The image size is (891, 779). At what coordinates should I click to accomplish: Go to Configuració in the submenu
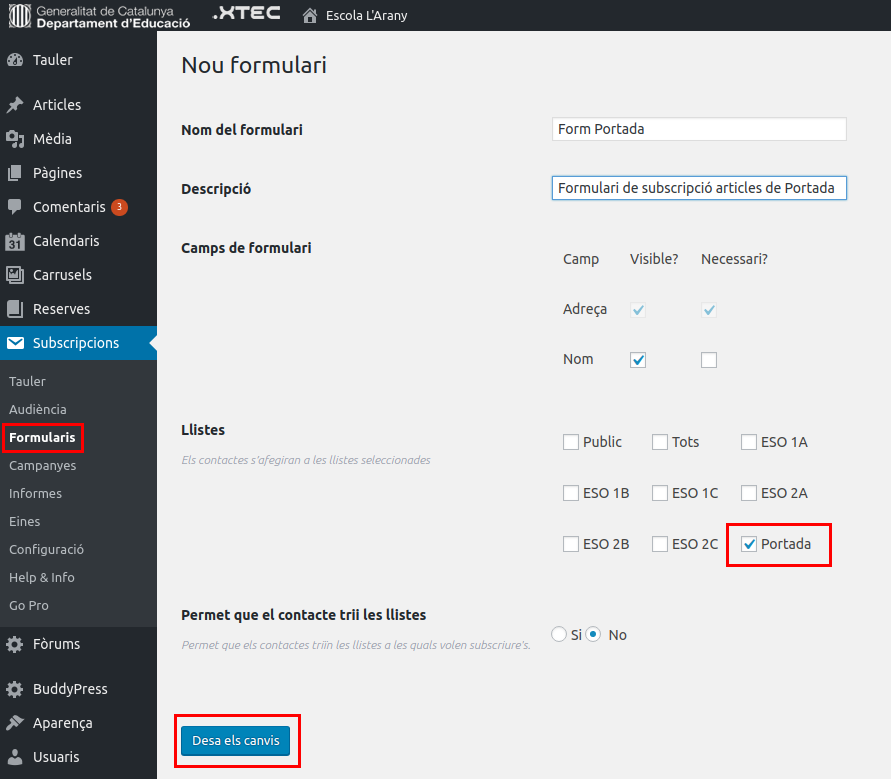[x=46, y=549]
